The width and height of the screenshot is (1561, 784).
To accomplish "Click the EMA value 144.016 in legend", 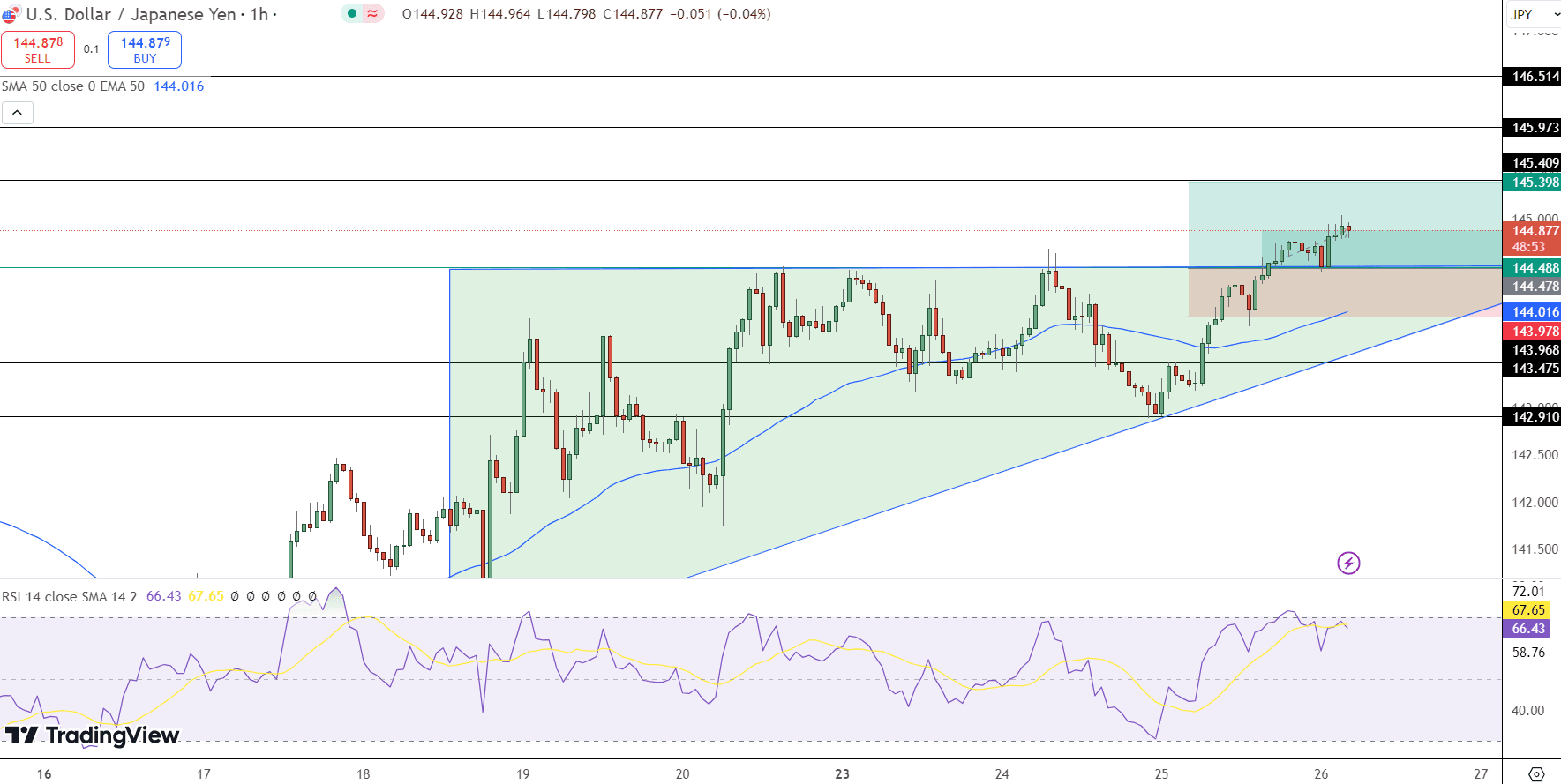I will coord(179,86).
